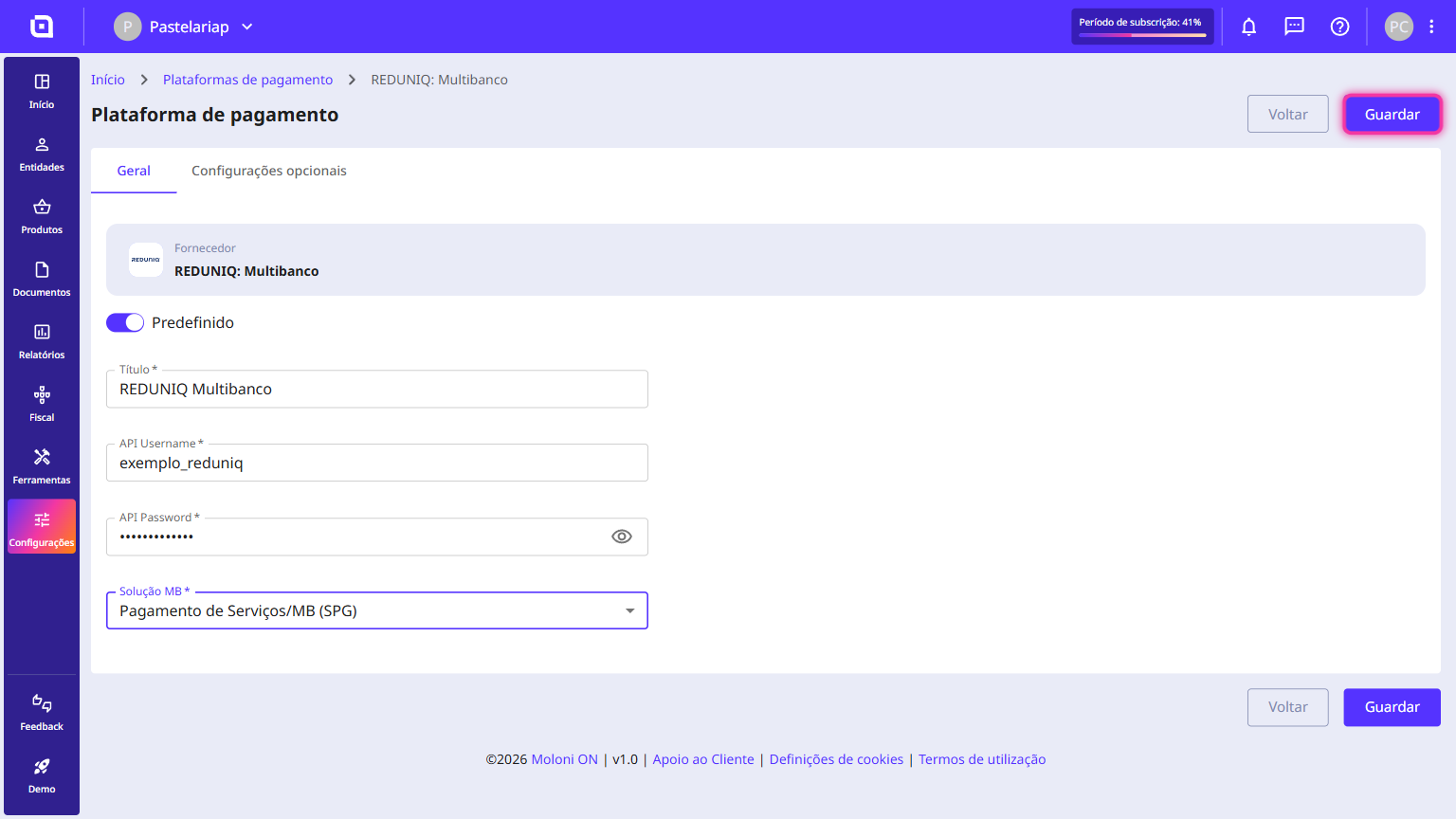The image size is (1456, 819).
Task: Open the vertical three-dot menu
Action: click(1431, 27)
